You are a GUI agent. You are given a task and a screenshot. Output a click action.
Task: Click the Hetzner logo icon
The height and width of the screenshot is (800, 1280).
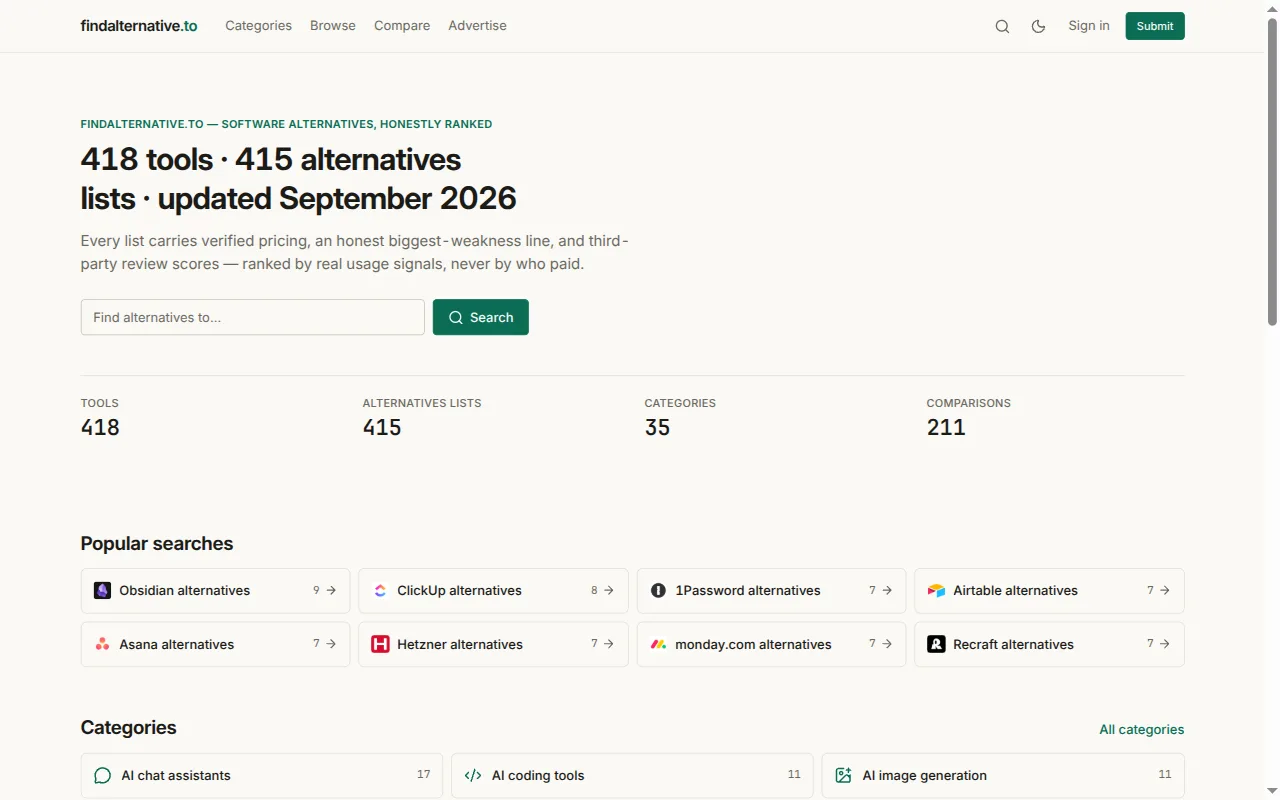pos(380,644)
